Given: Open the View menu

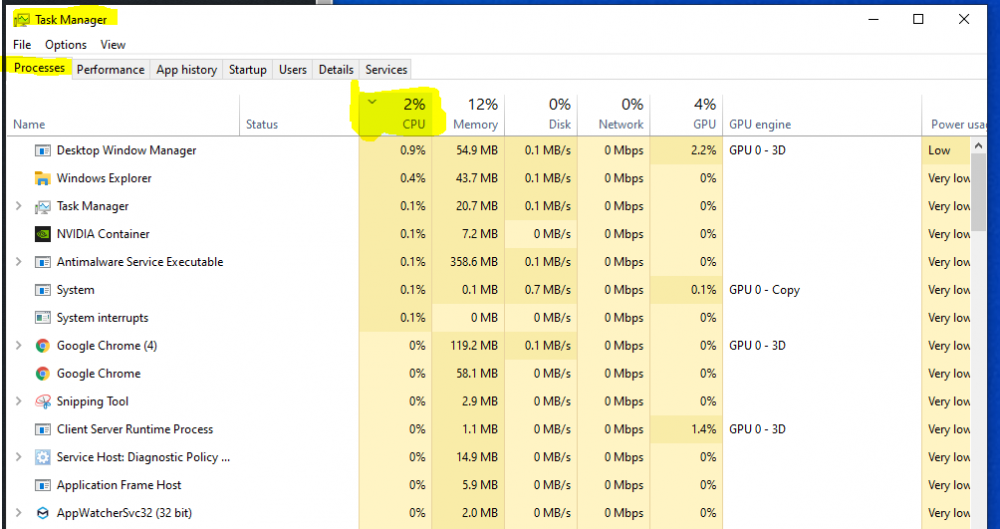Looking at the screenshot, I should click(x=113, y=45).
